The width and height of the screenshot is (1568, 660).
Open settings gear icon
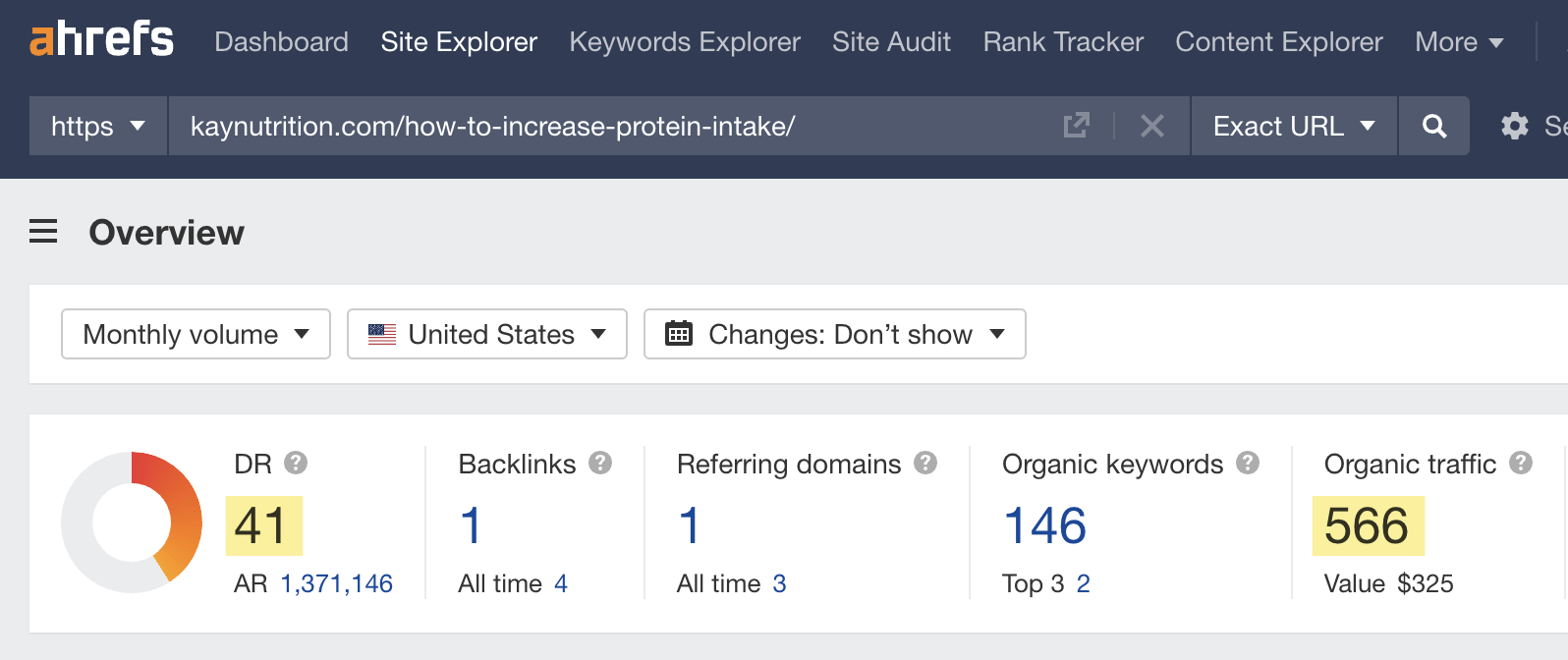point(1514,126)
